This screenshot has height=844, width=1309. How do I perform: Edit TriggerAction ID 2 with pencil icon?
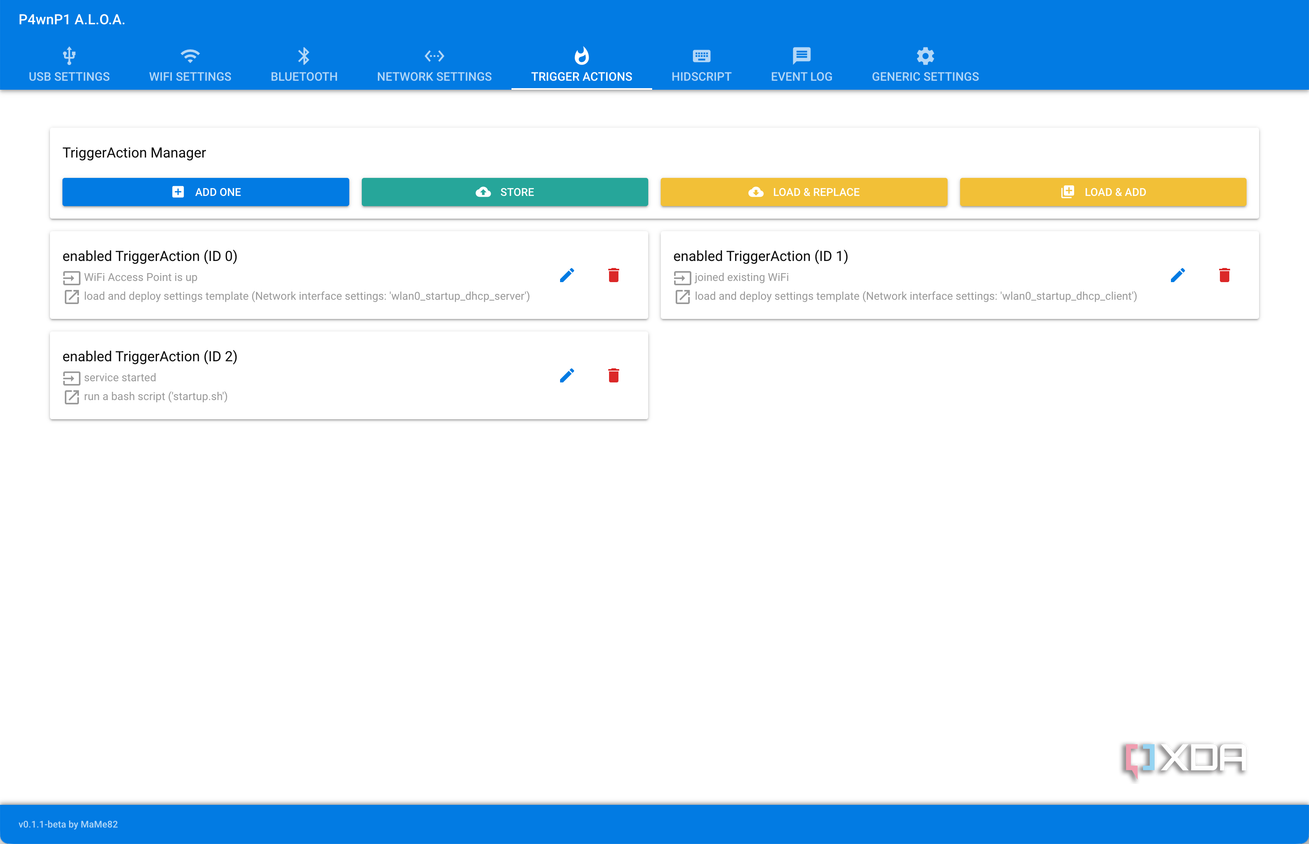[567, 375]
